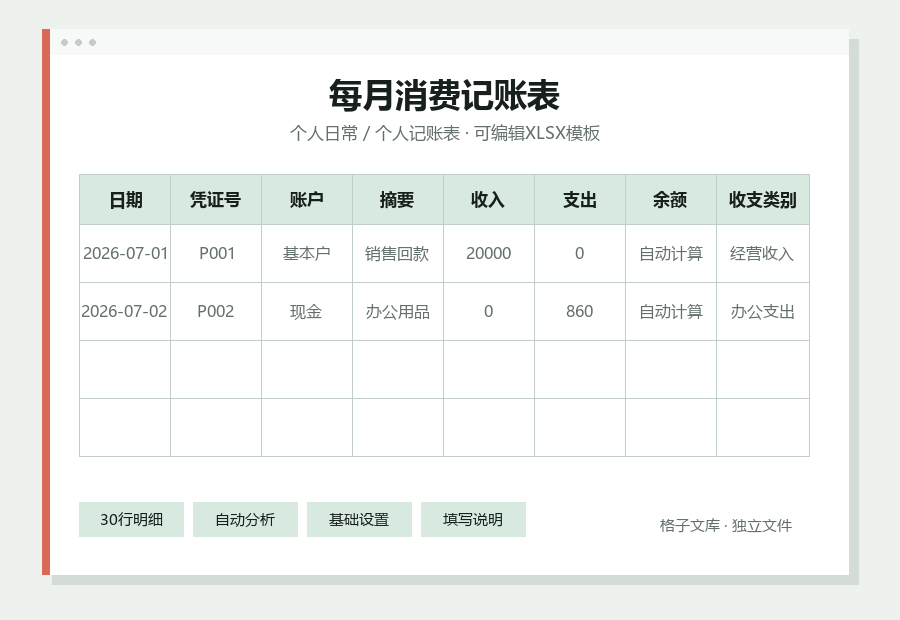This screenshot has height=620, width=900.
Task: Click the 基本户 account cell
Action: click(307, 254)
